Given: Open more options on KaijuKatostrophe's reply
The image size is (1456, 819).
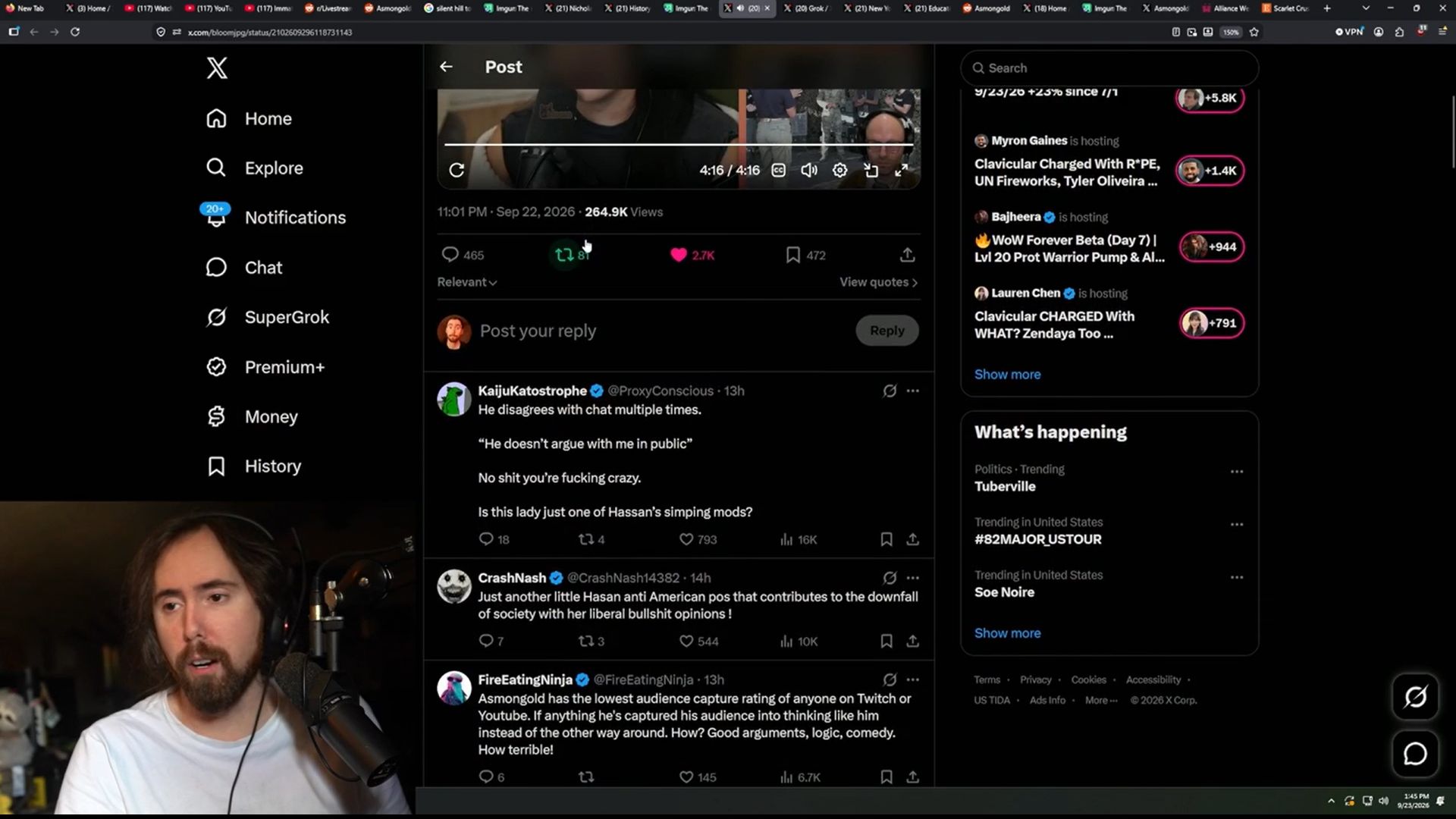Looking at the screenshot, I should [x=913, y=391].
